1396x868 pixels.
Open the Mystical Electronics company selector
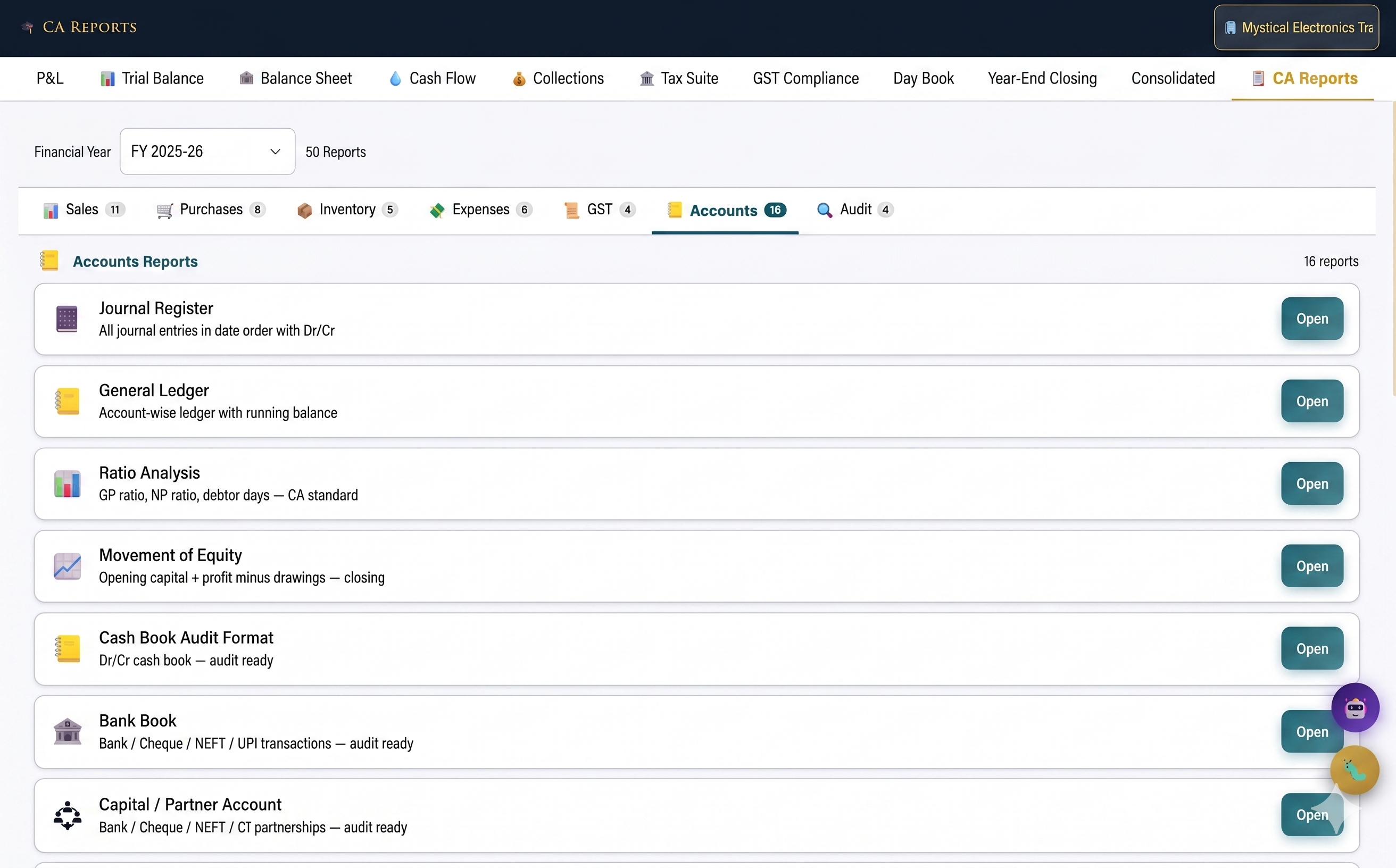pyautogui.click(x=1296, y=28)
